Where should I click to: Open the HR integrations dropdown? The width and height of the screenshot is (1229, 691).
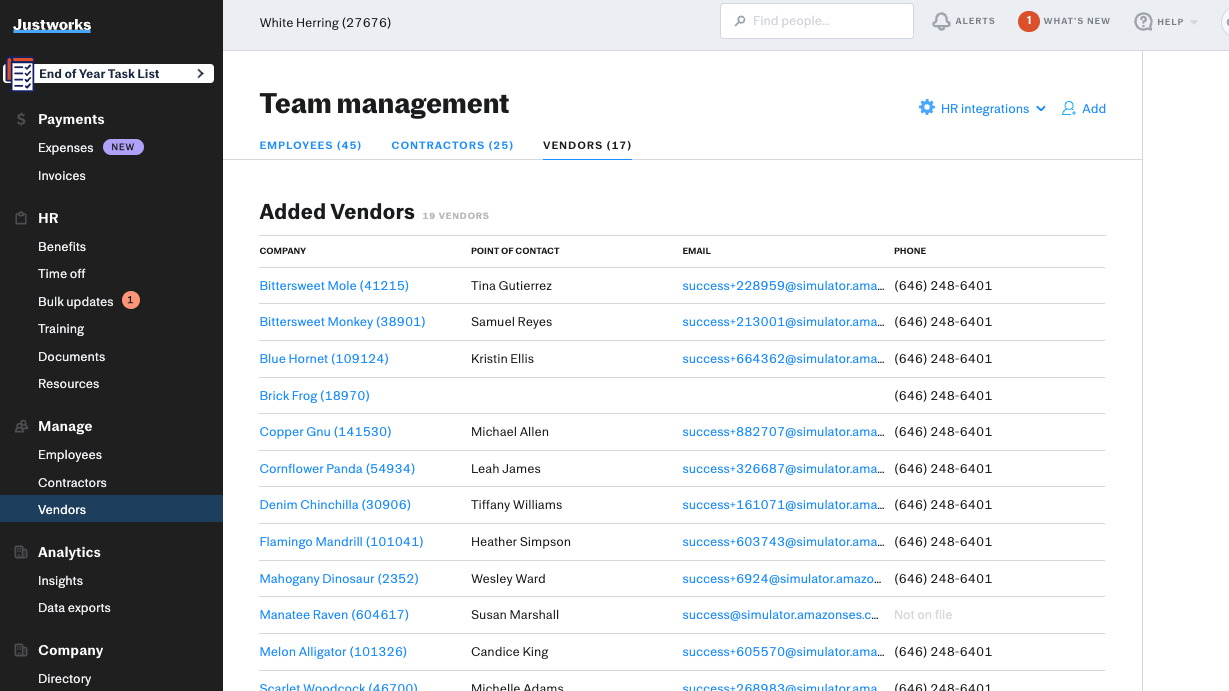982,108
